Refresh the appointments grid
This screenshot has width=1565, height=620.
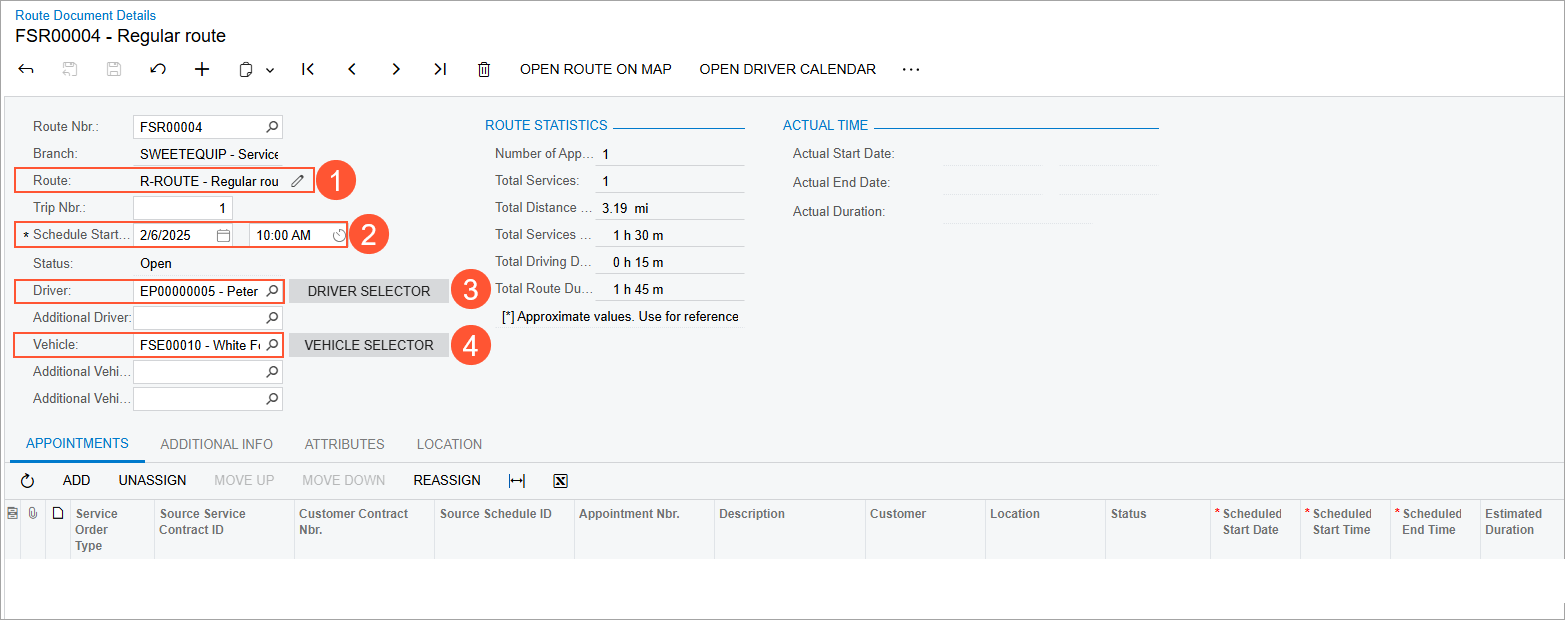(x=28, y=481)
